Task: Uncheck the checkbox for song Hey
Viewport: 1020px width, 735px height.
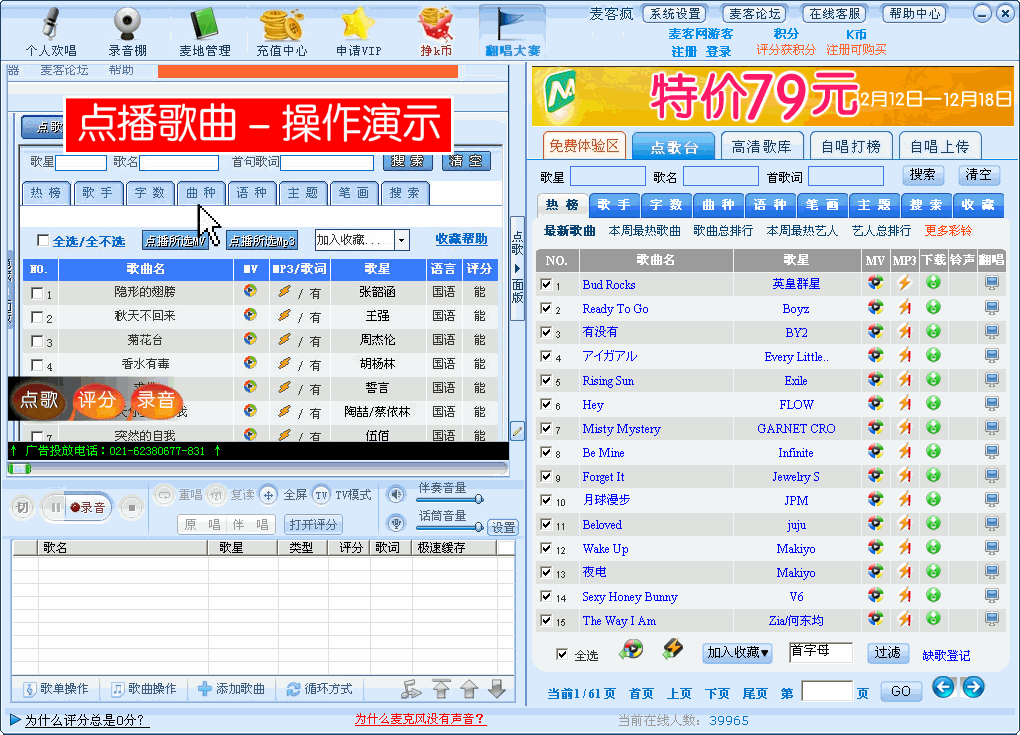Action: [x=546, y=405]
